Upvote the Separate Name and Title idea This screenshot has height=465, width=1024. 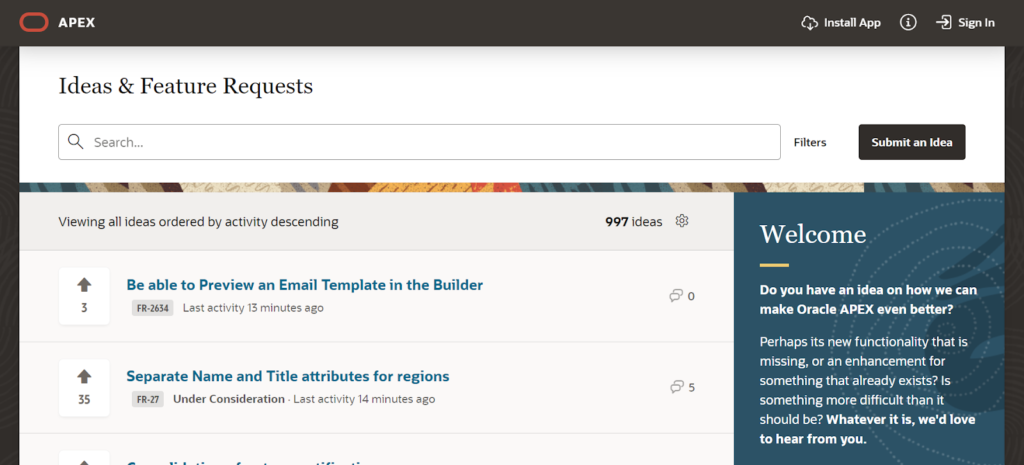pos(84,376)
